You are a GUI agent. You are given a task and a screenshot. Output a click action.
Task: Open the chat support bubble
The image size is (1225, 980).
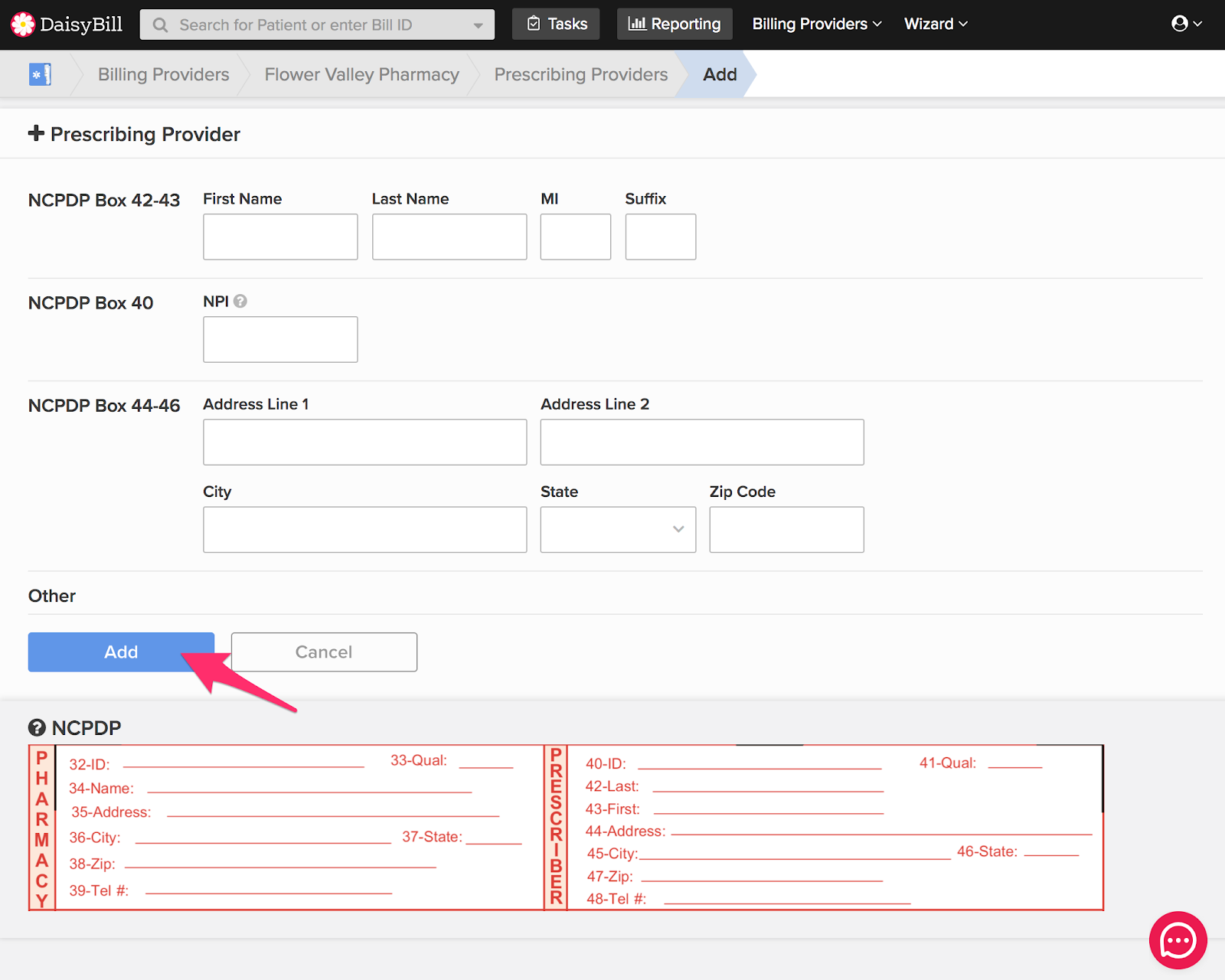point(1178,940)
